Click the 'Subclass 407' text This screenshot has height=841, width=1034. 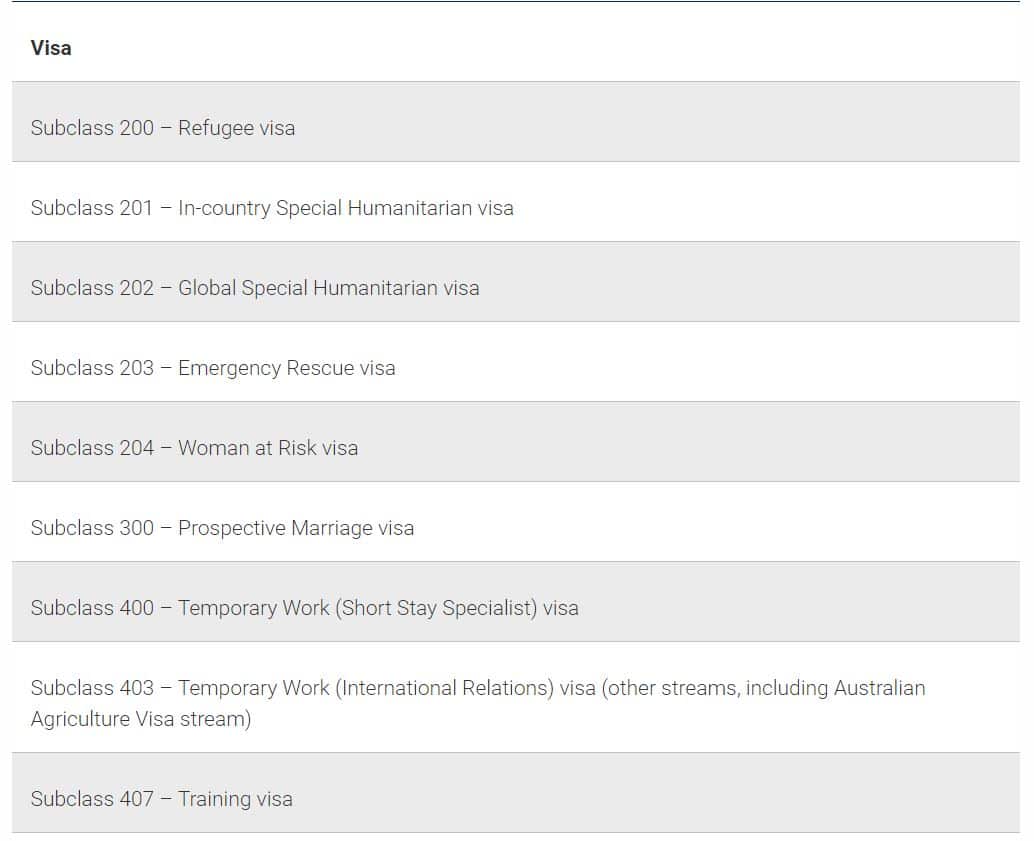tap(92, 799)
